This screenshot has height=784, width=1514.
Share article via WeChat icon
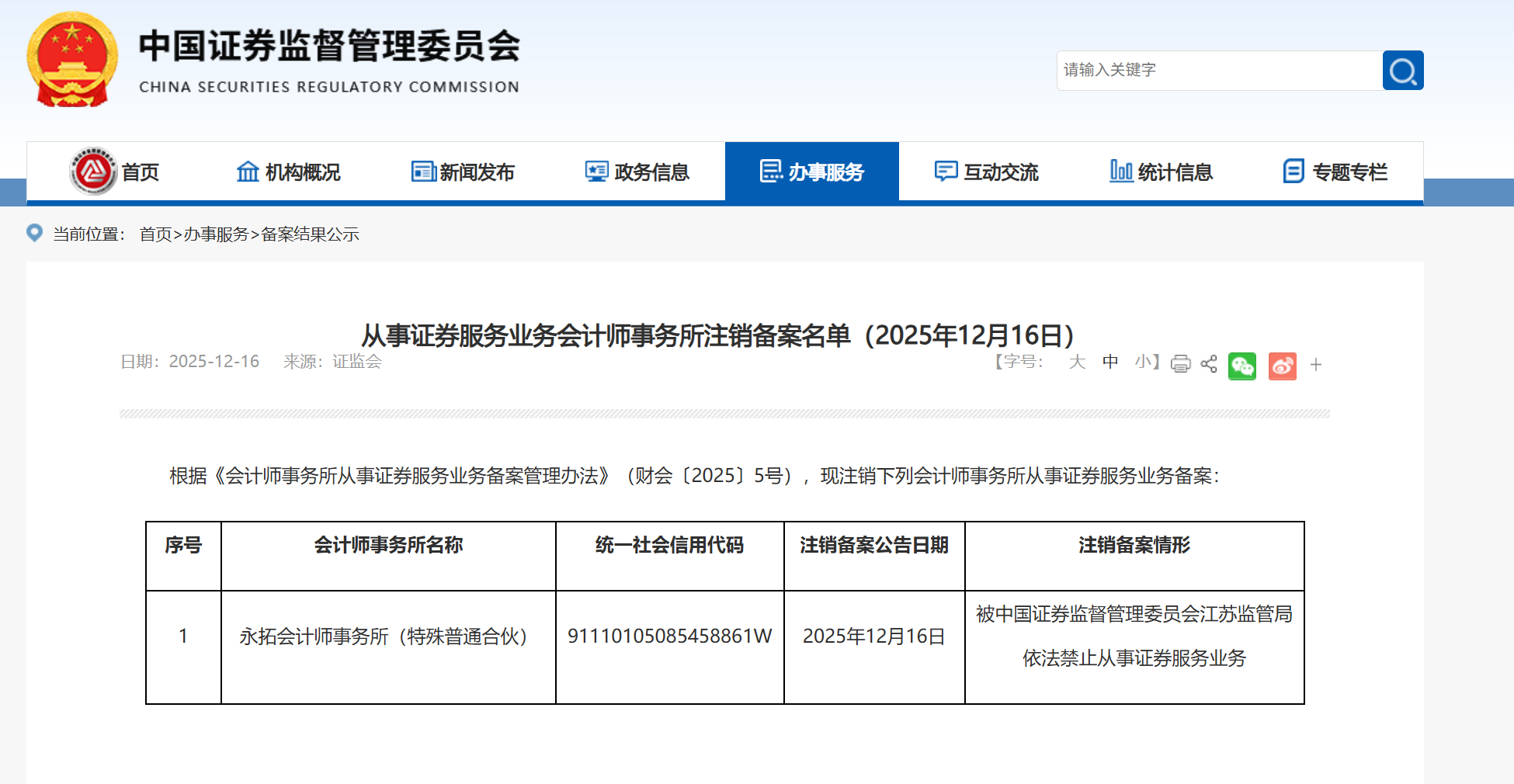point(1241,365)
